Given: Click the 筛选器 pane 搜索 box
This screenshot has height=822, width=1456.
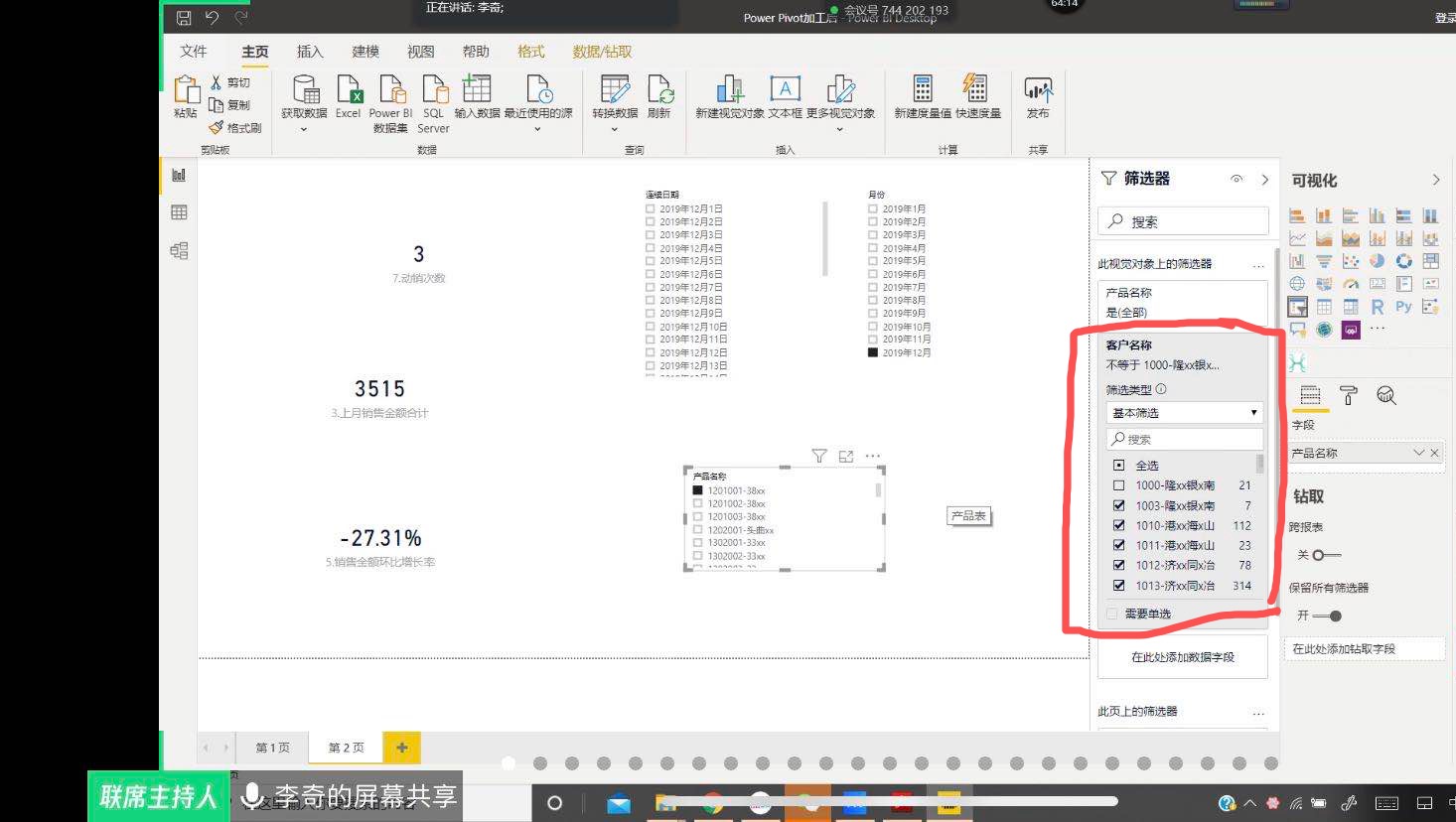Looking at the screenshot, I should pos(1183,221).
